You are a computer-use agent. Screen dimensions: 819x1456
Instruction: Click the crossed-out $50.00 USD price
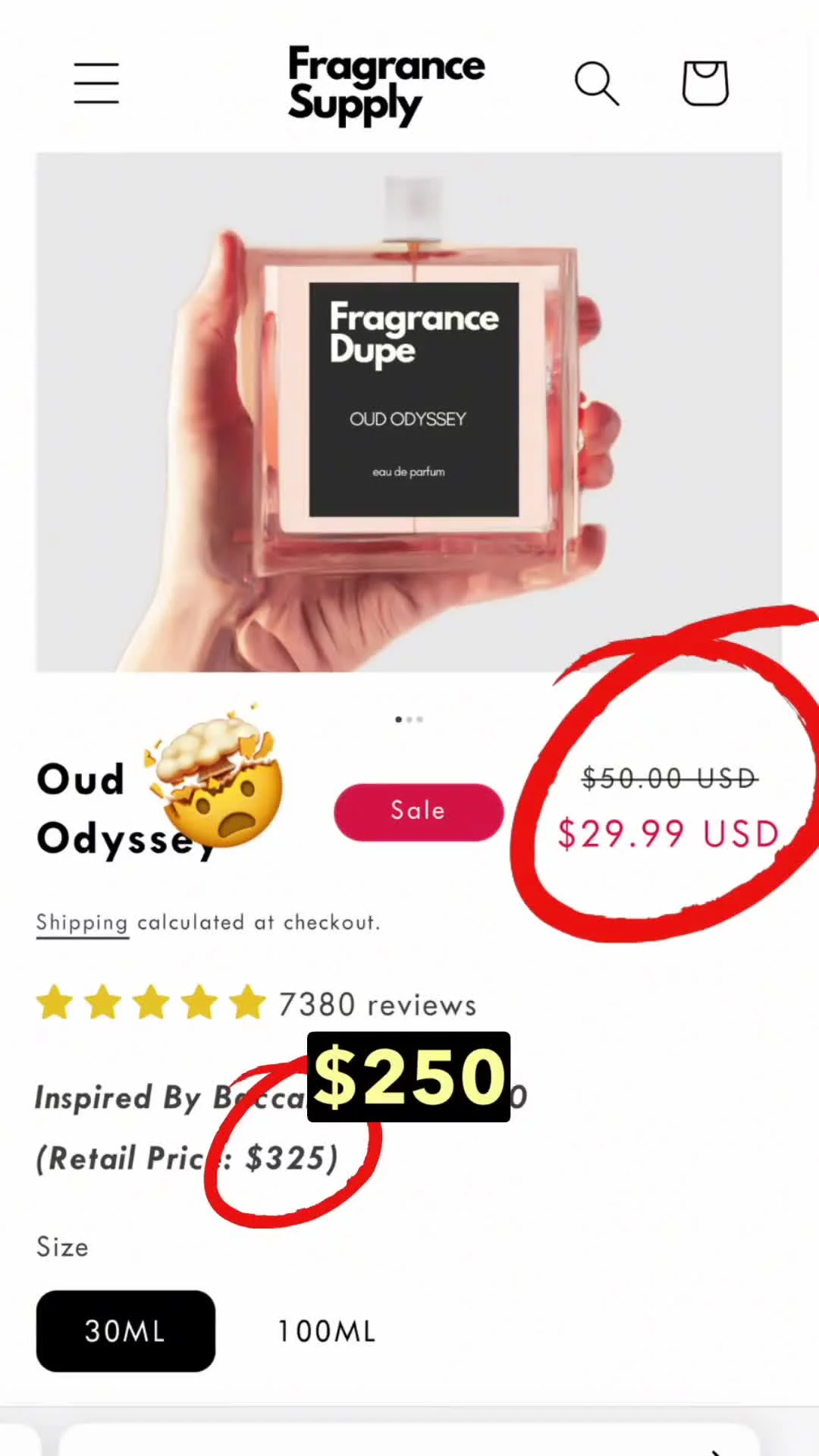(670, 778)
